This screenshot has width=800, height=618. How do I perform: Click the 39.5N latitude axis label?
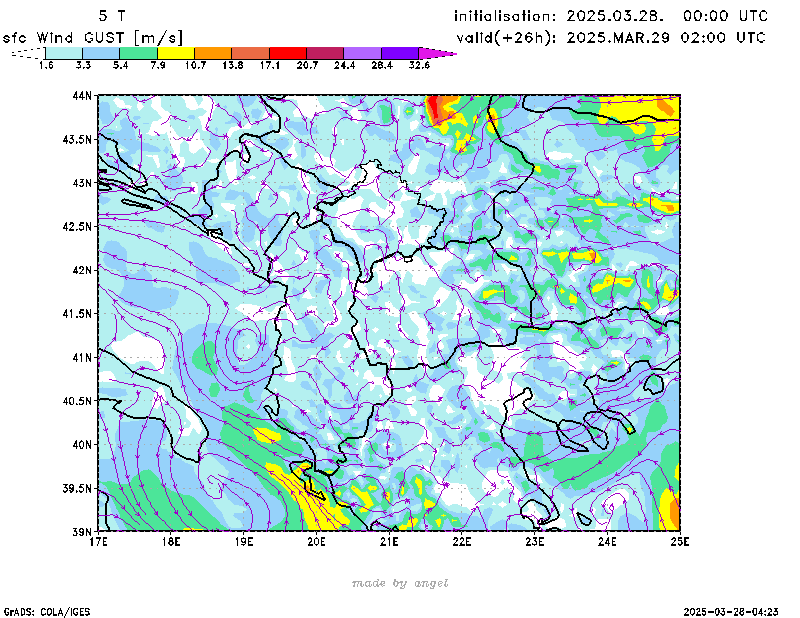pos(76,488)
